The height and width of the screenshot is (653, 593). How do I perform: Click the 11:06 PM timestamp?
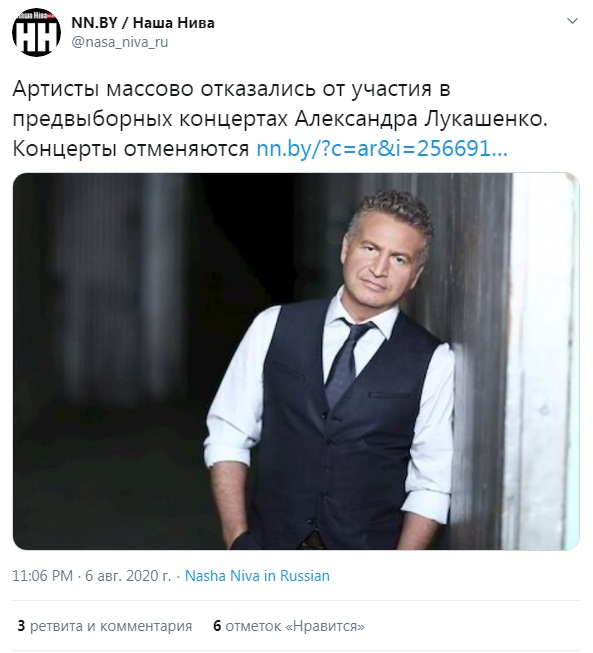point(42,576)
